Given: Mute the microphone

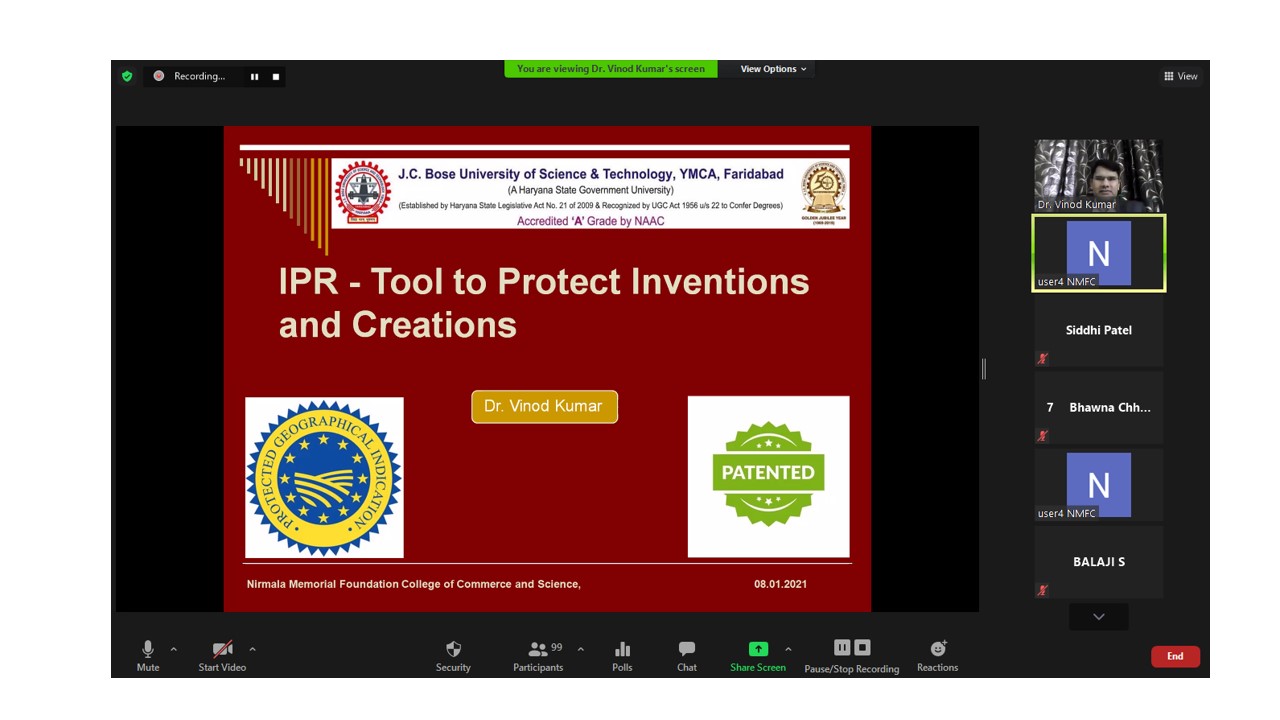Looking at the screenshot, I should (148, 655).
